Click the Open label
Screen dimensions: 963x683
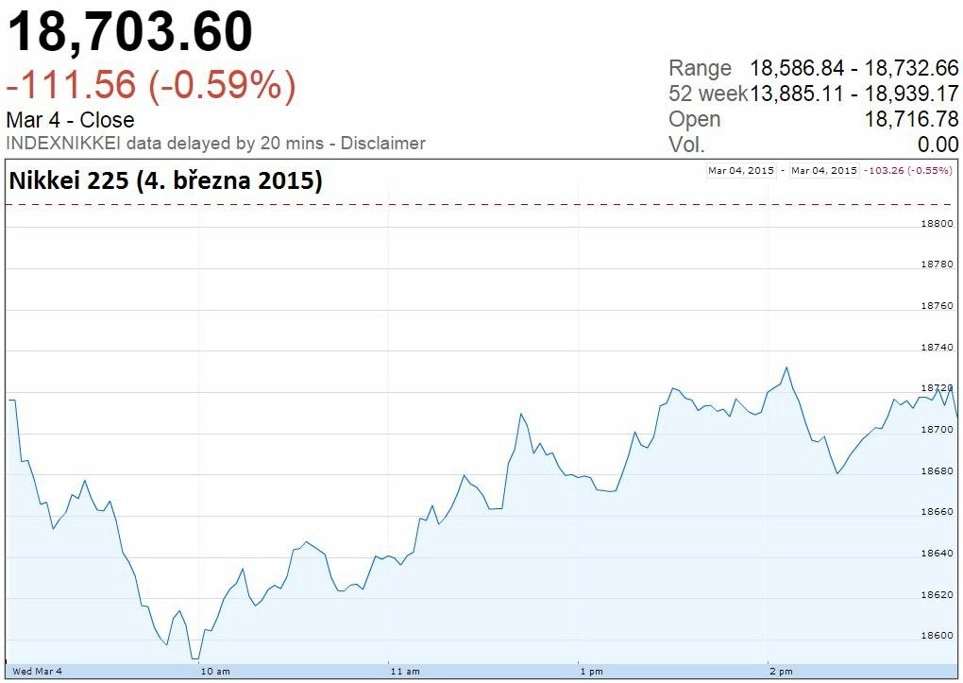pyautogui.click(x=695, y=119)
